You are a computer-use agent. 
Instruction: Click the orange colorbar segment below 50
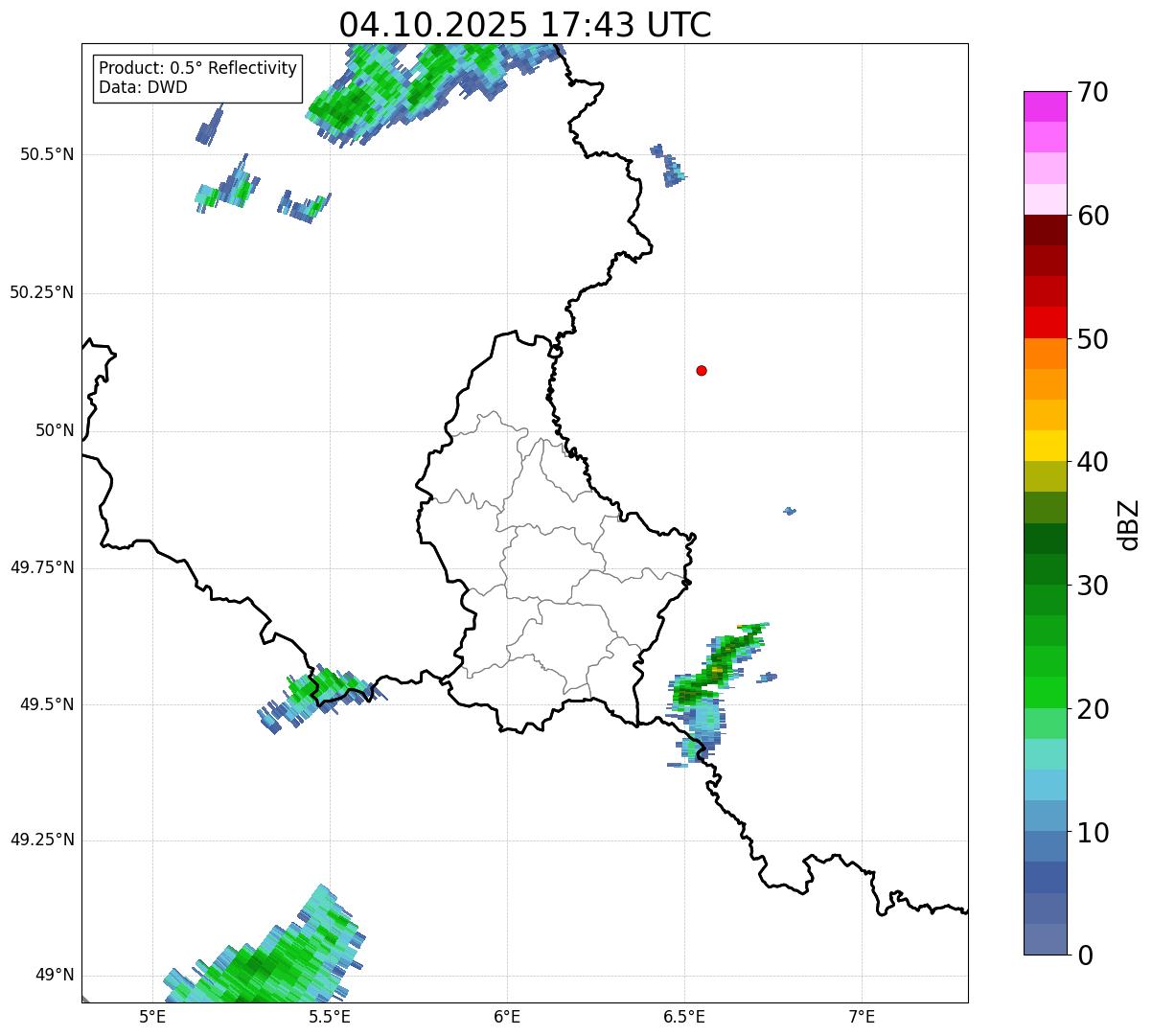click(x=1045, y=354)
